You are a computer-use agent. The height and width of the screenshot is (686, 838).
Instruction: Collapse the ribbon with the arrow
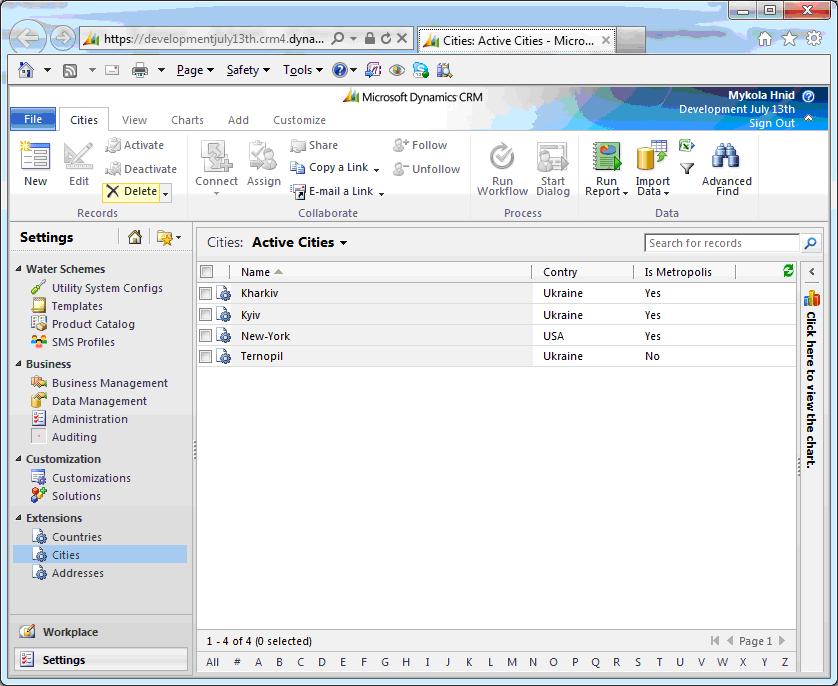point(809,118)
